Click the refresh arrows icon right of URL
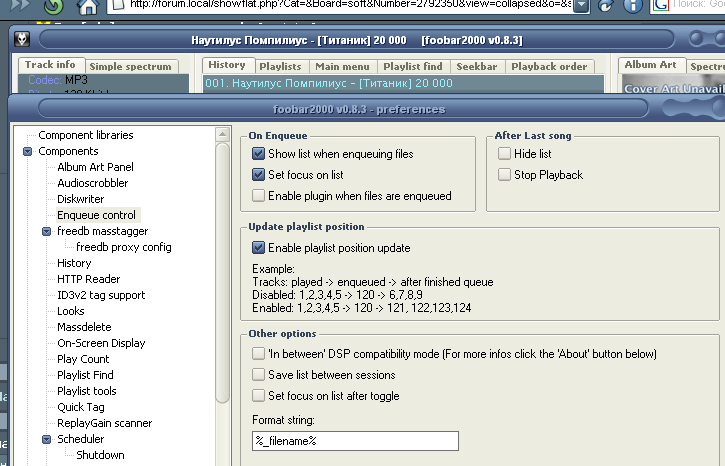The image size is (725, 466). 606,6
